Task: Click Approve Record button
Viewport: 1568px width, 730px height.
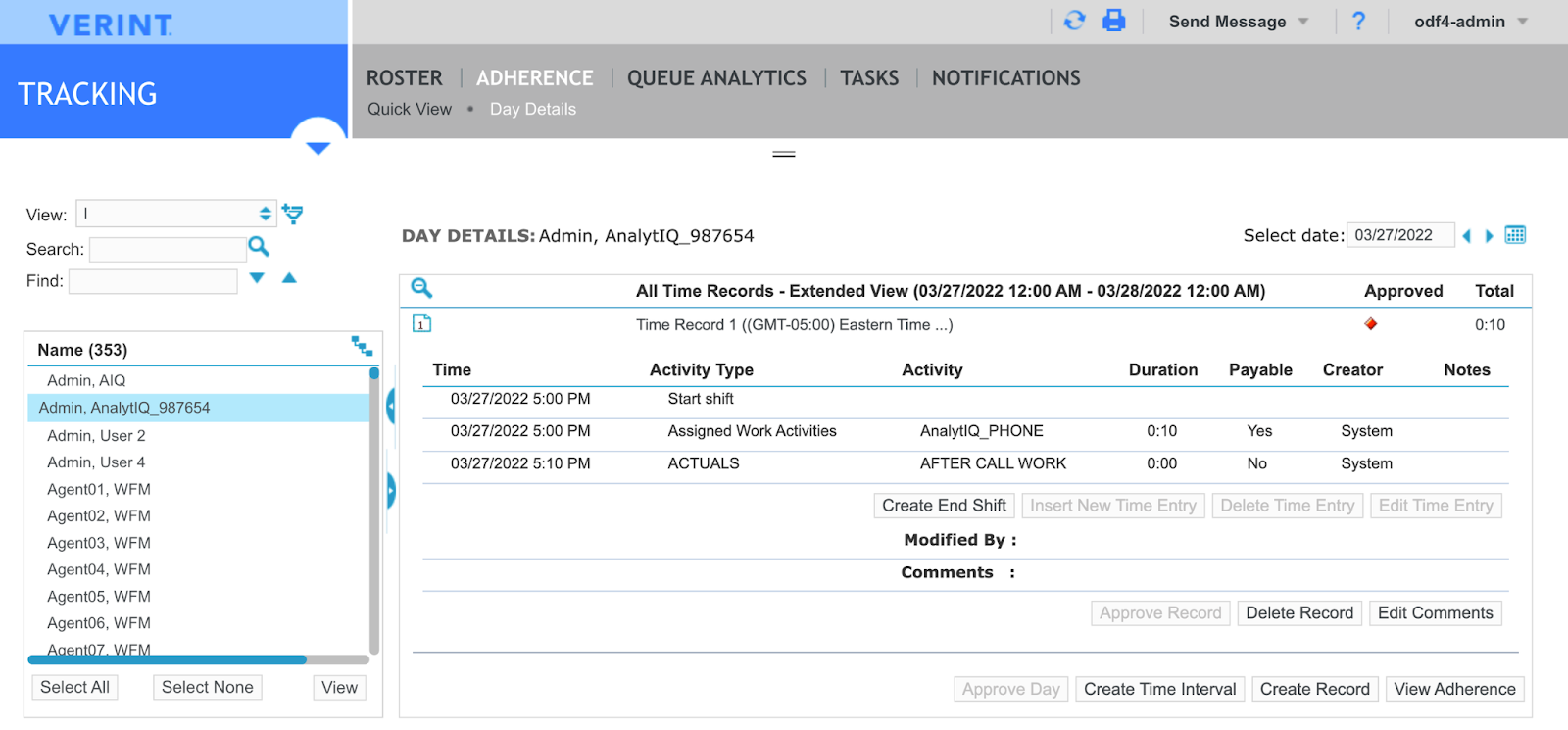Action: [1160, 613]
